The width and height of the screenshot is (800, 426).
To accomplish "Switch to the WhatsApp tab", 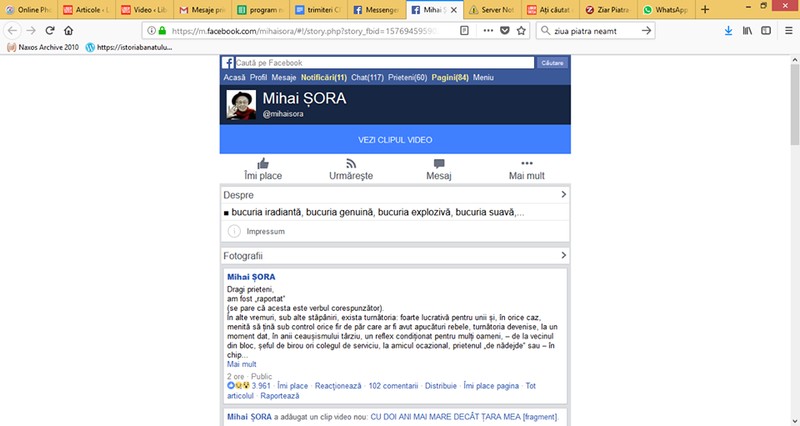I will [x=666, y=10].
